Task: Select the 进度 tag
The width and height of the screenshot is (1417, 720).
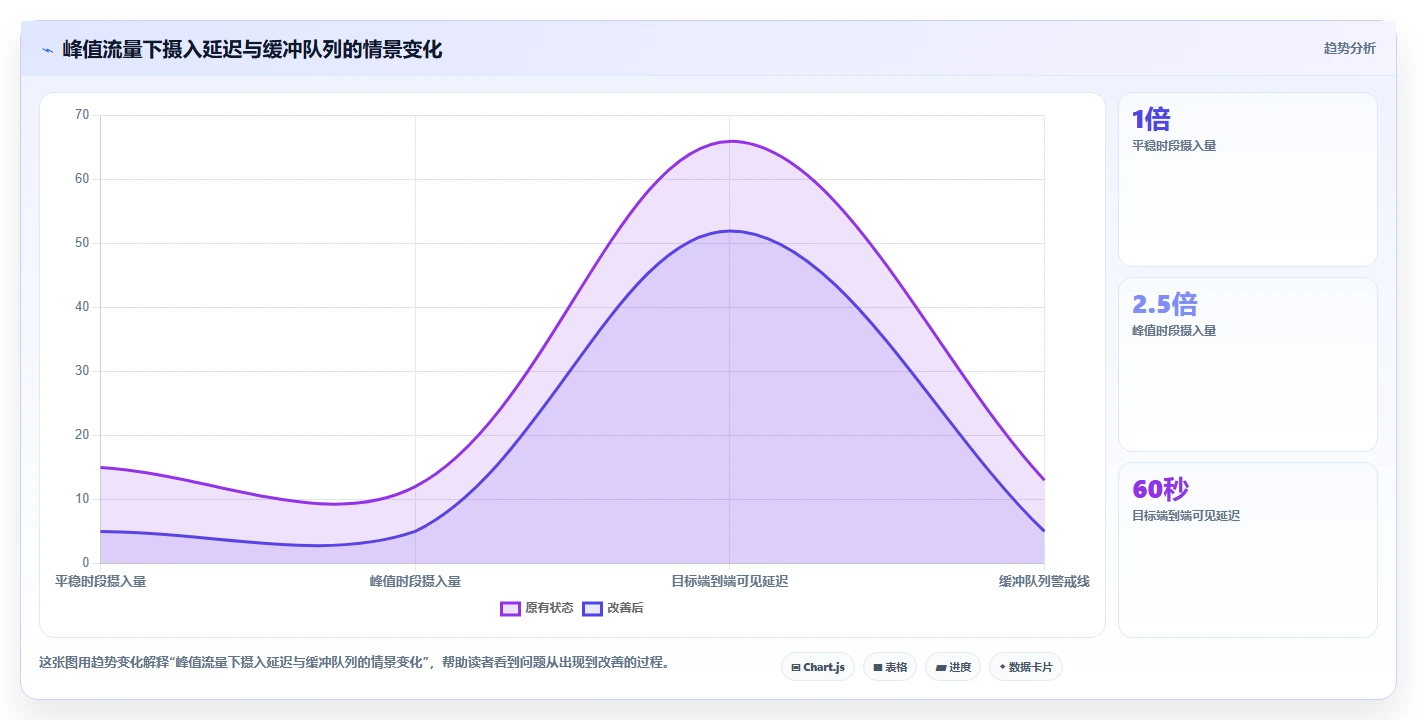Action: click(x=952, y=667)
